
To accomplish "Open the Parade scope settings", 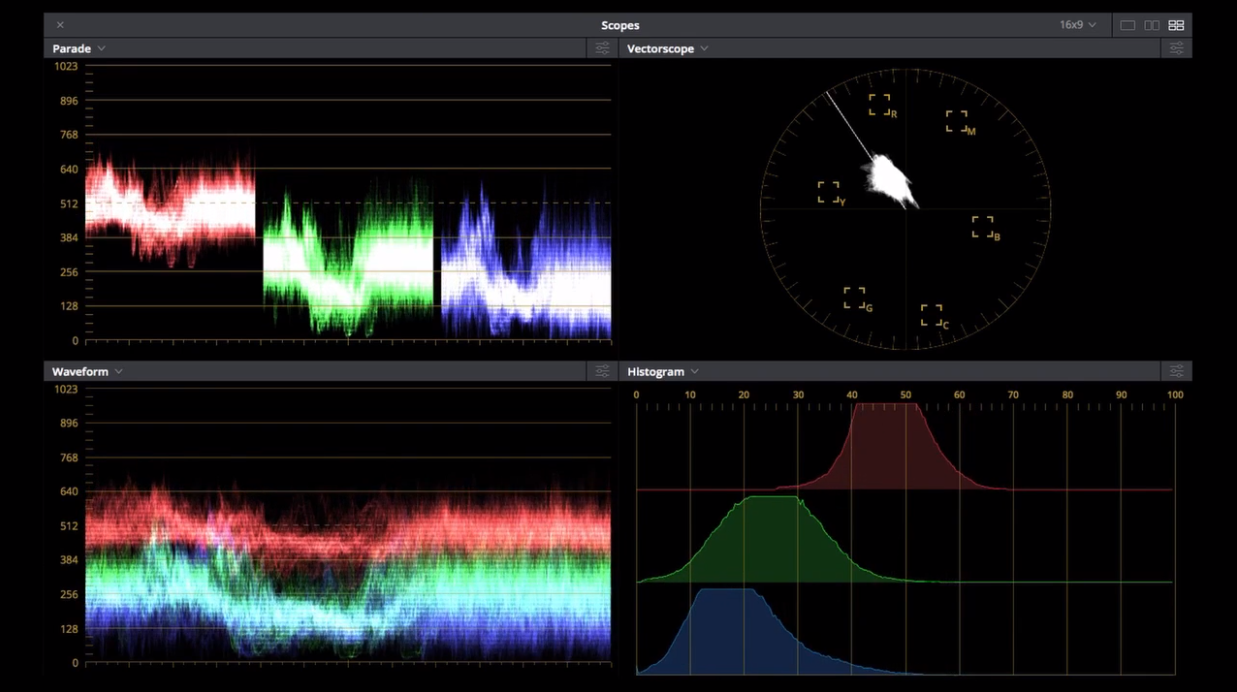I will 603,48.
